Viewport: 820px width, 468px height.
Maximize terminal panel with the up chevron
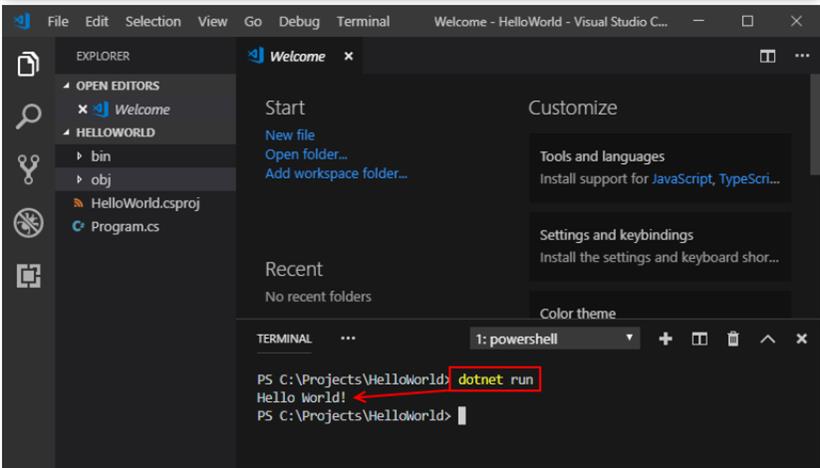(x=767, y=339)
